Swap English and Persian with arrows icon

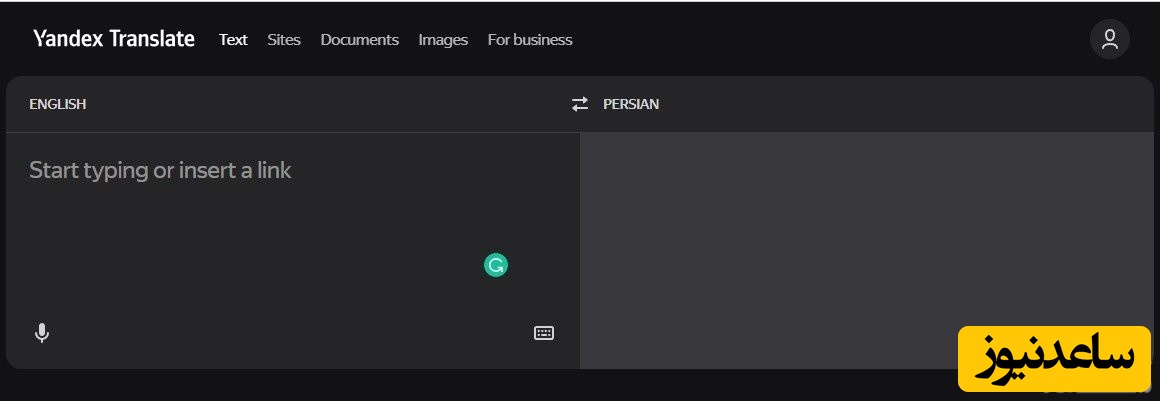point(580,104)
